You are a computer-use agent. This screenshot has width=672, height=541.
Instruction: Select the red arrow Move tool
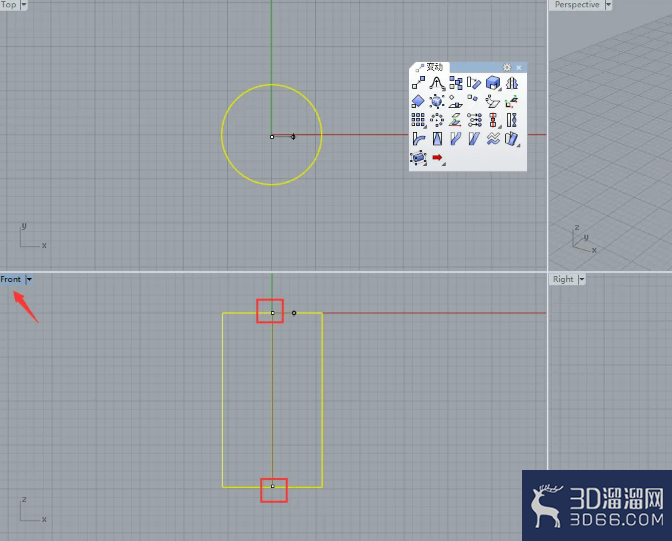437,158
